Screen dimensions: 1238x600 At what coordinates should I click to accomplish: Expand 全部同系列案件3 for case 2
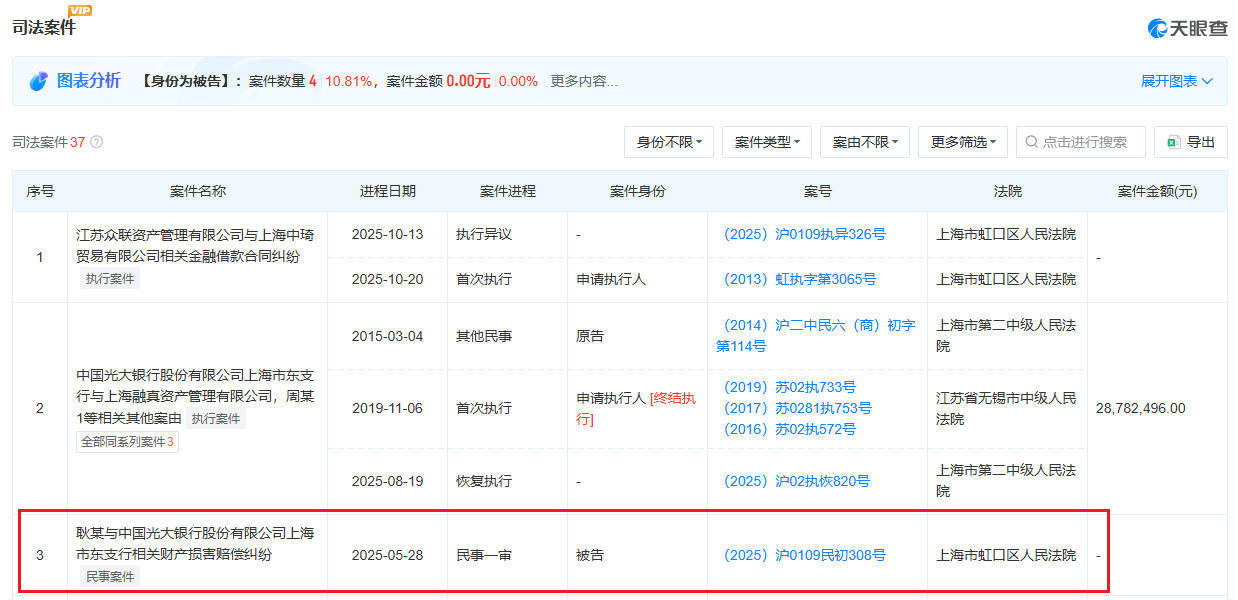[127, 441]
